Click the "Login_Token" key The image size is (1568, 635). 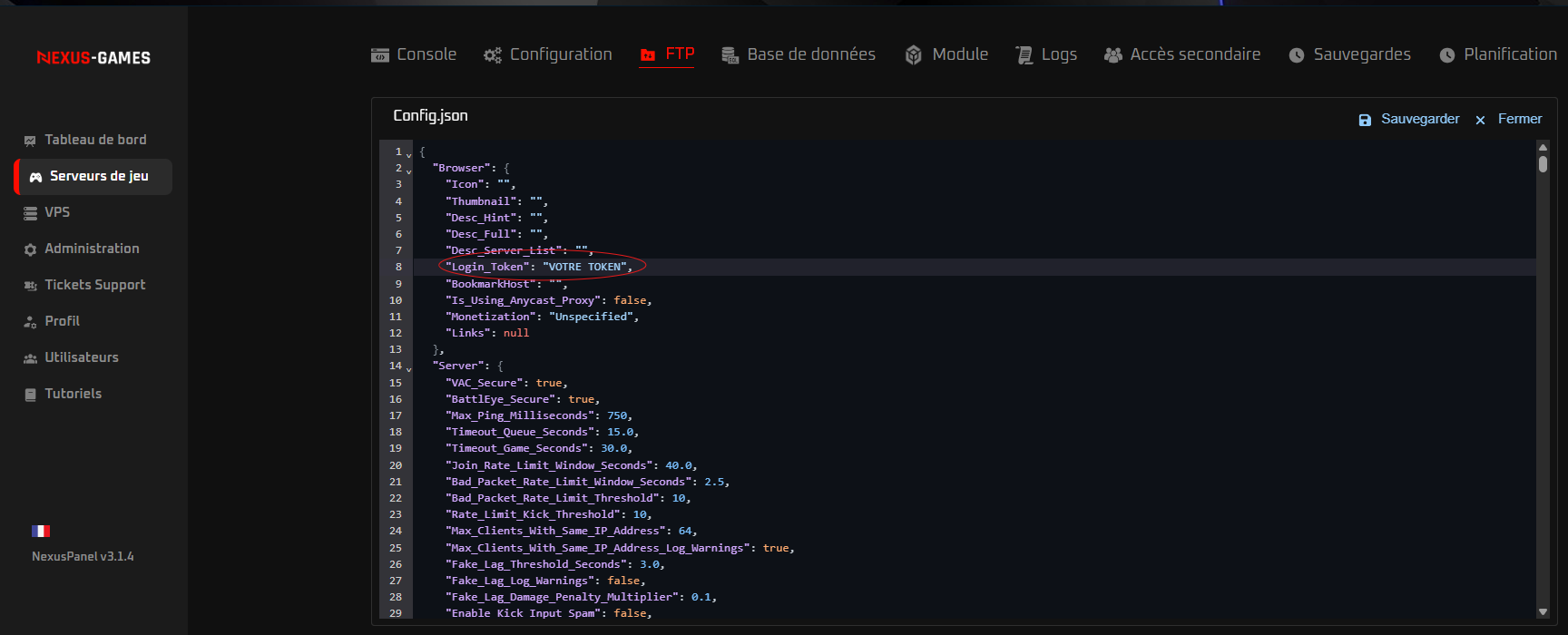487,267
